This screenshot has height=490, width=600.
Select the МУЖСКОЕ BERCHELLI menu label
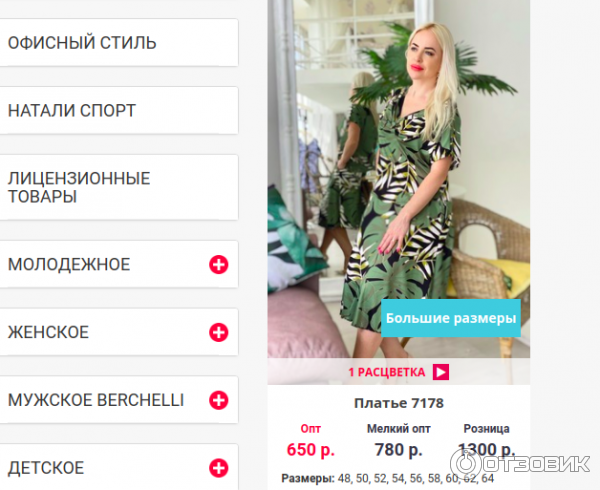(96, 400)
